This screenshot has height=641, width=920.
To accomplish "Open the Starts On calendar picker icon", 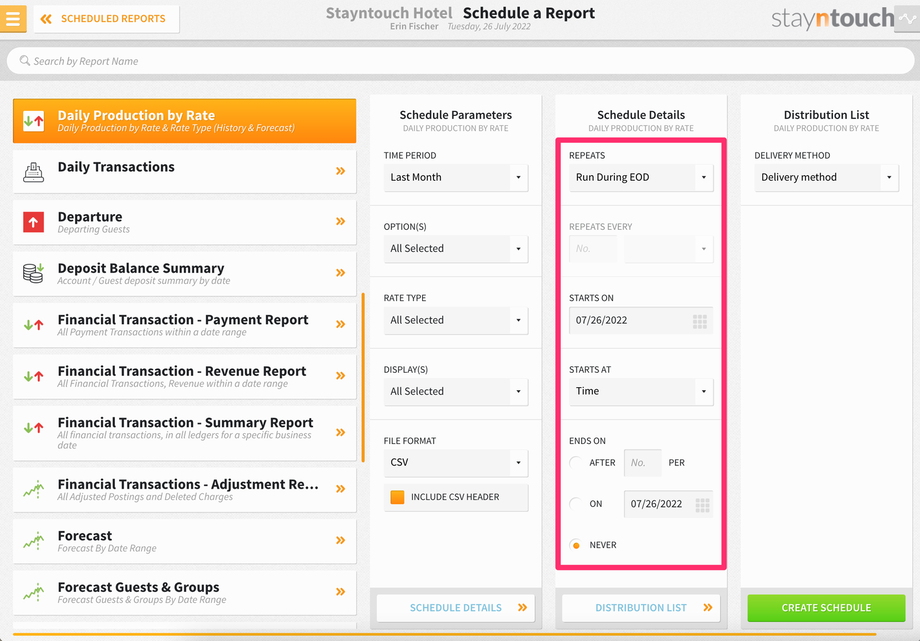I will 700,321.
